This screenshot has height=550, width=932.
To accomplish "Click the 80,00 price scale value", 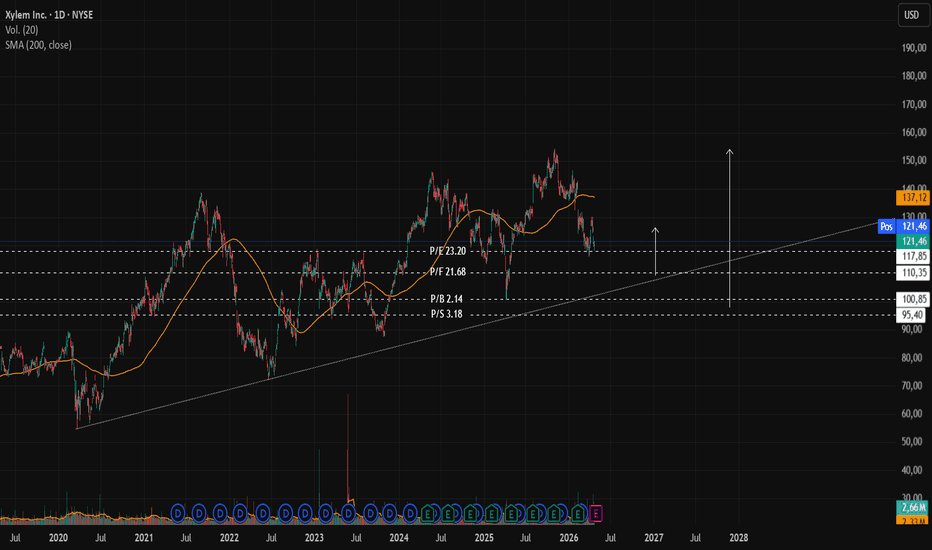I will point(914,358).
